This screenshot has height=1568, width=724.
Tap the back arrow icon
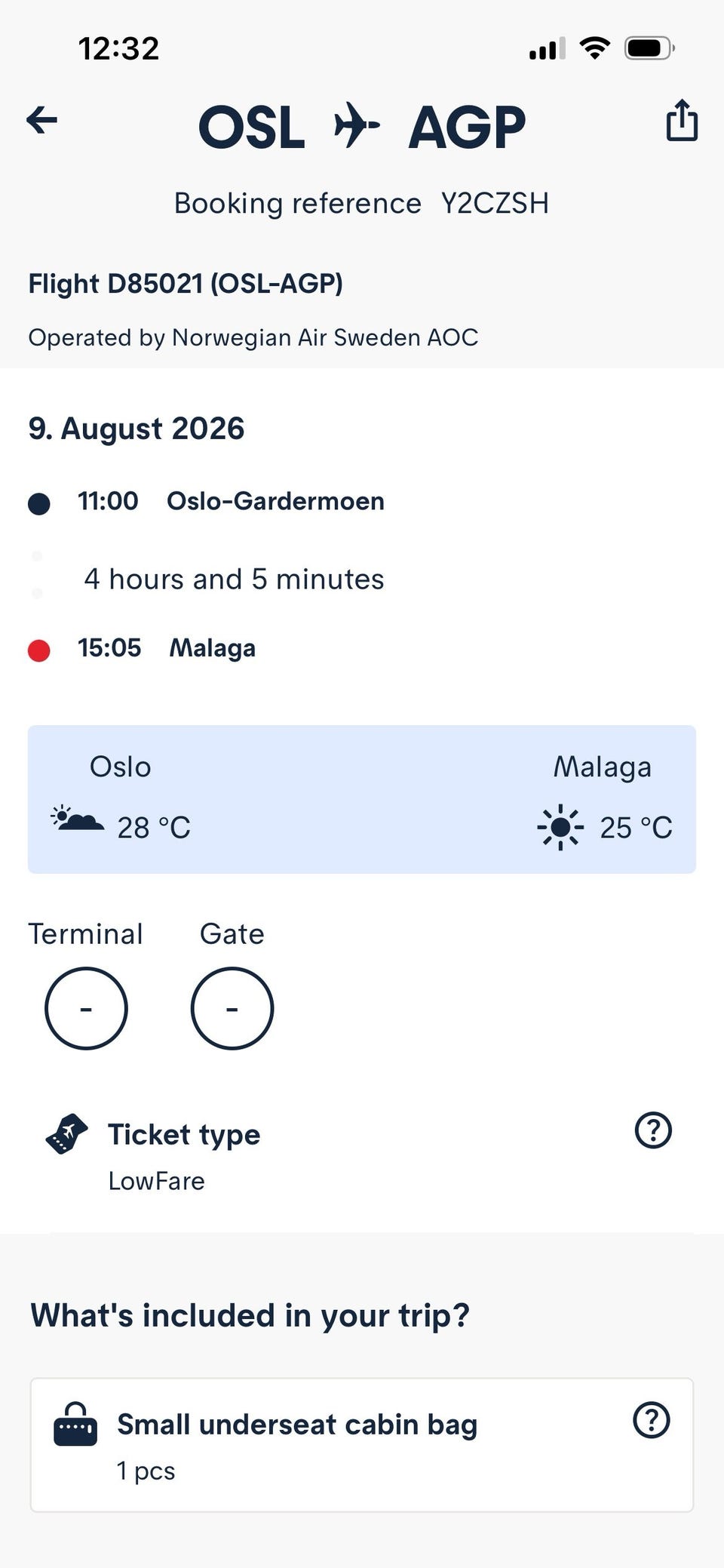click(x=42, y=120)
